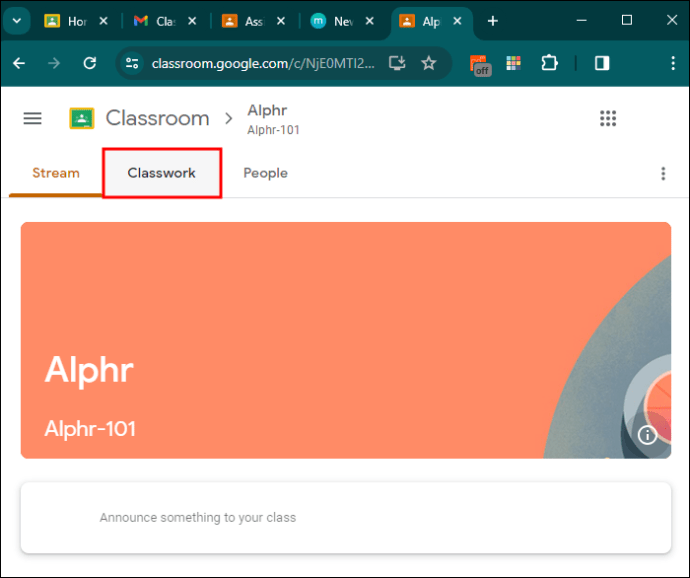Toggle the browser side panel

(602, 63)
